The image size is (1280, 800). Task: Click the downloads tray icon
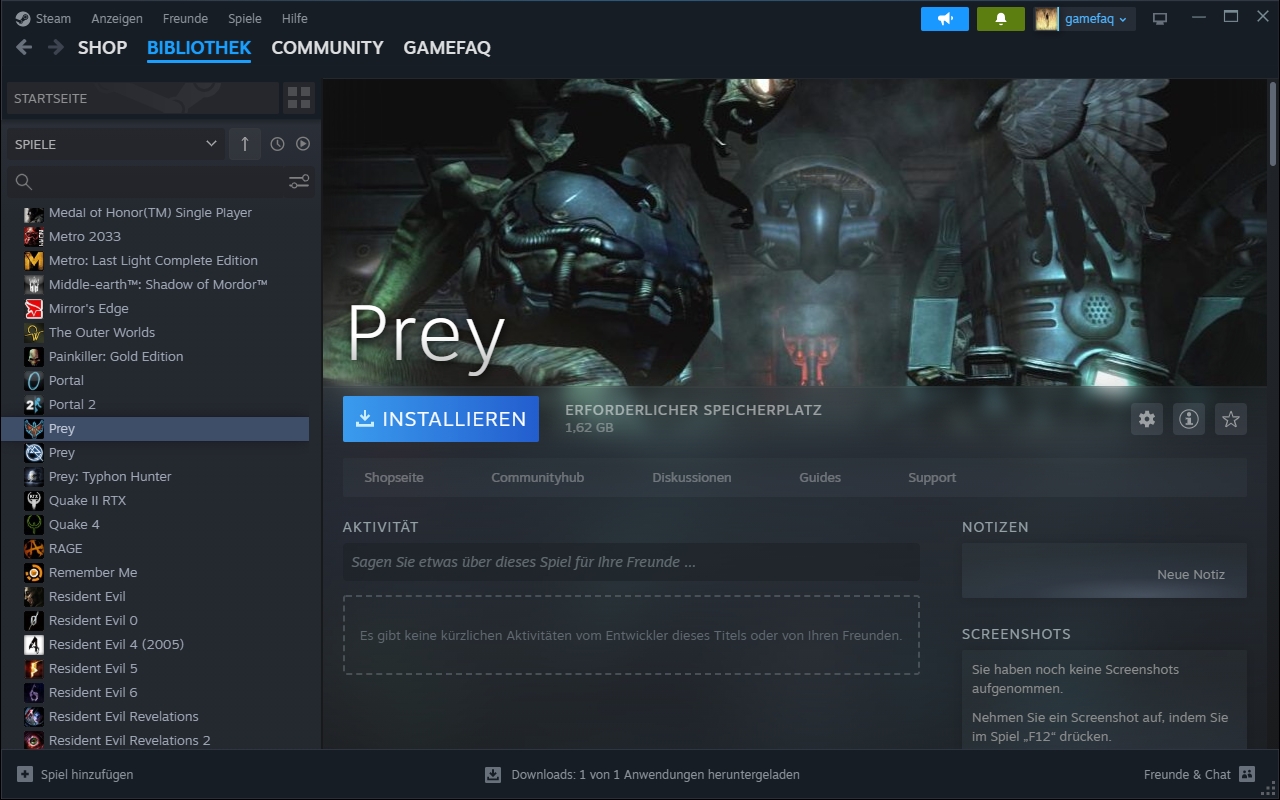(x=493, y=774)
